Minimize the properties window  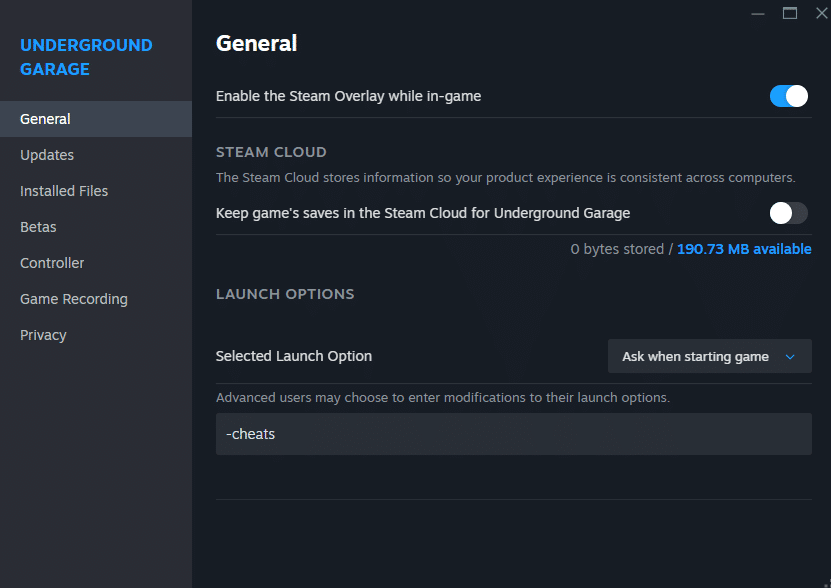click(758, 13)
